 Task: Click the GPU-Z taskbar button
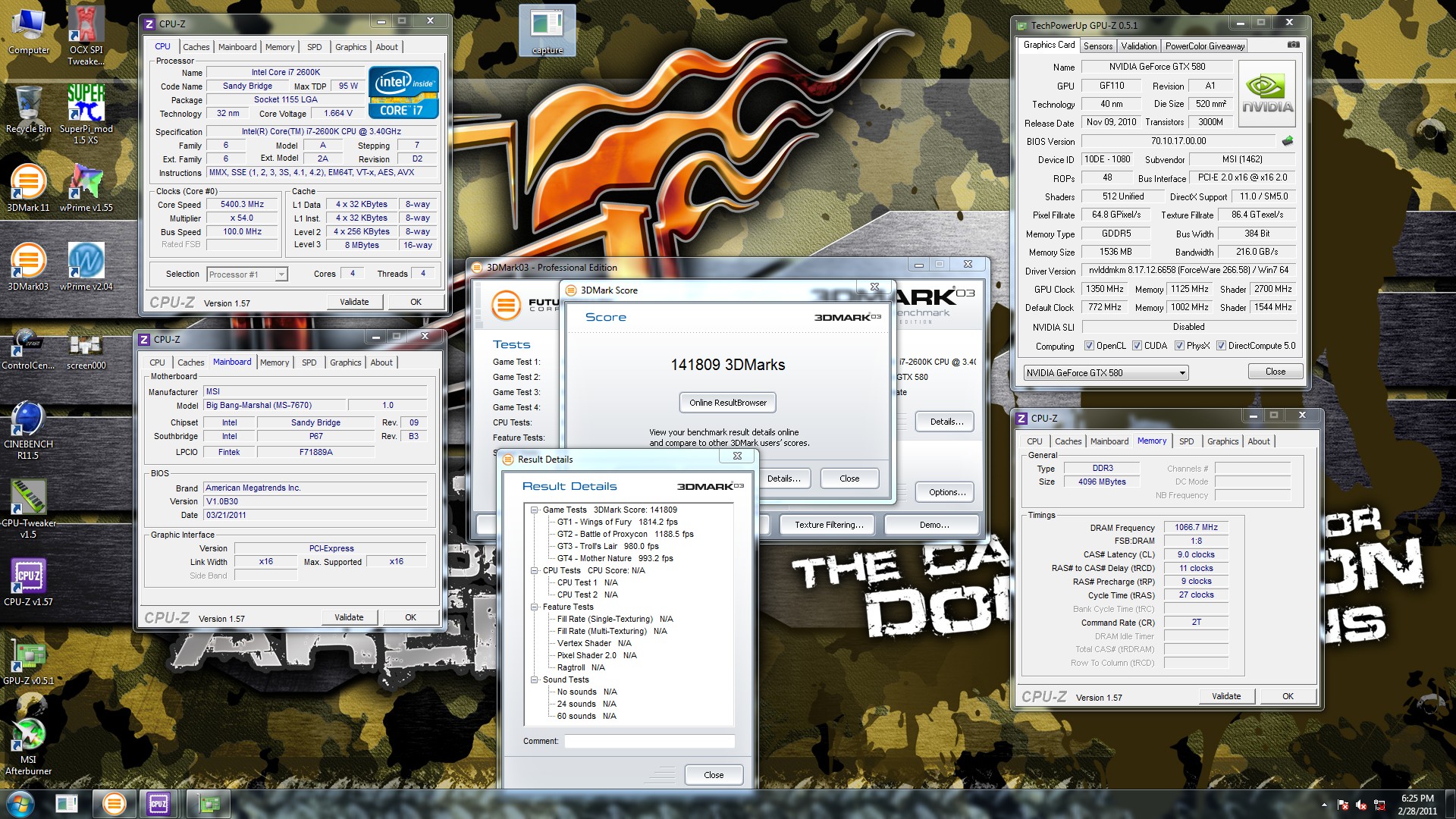(209, 804)
